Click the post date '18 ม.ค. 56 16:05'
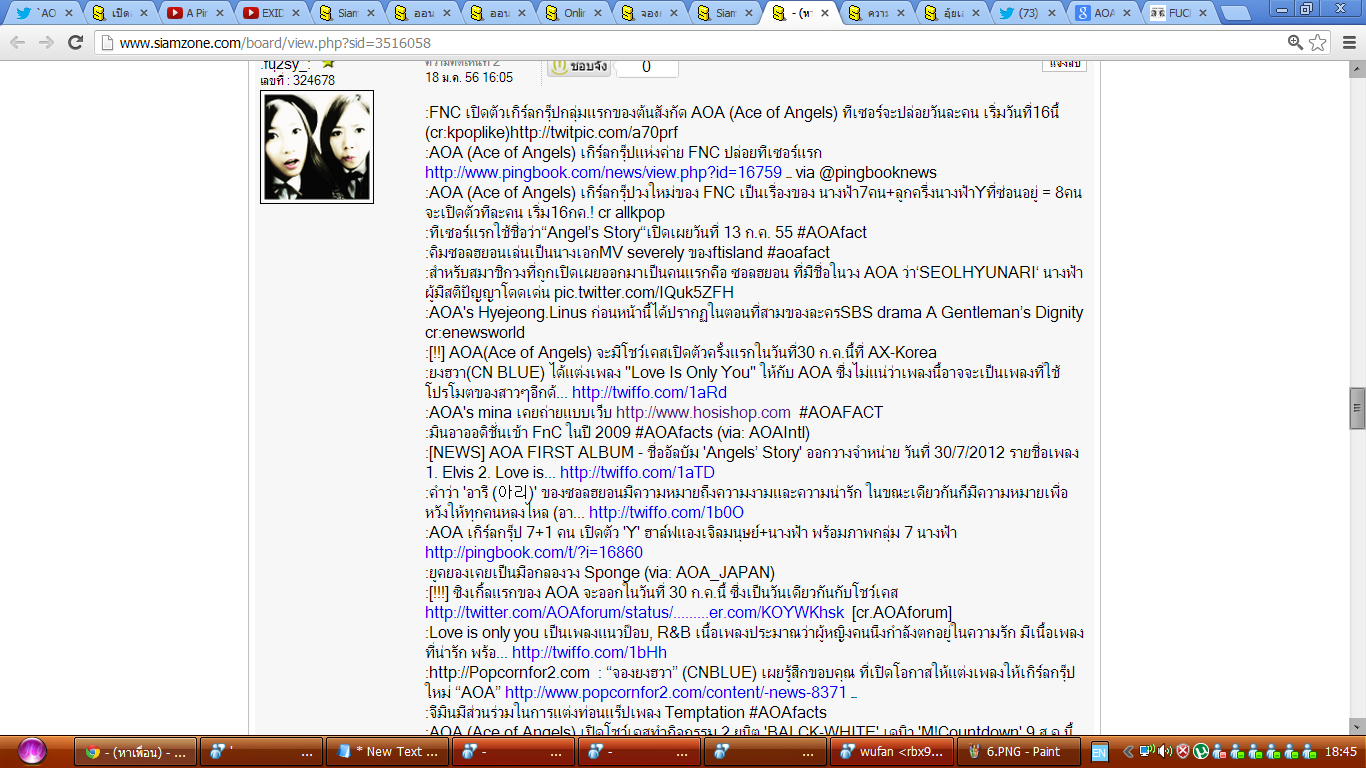This screenshot has height=768, width=1366. [469, 77]
